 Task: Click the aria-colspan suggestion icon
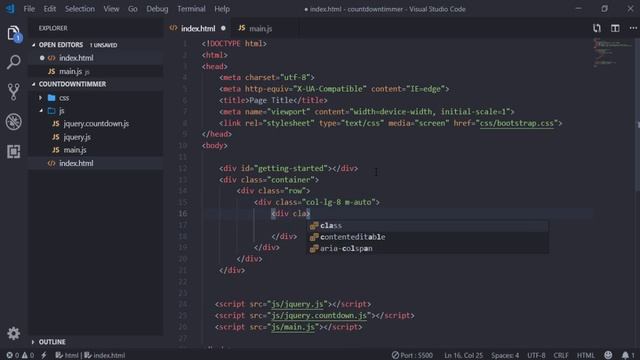pyautogui.click(x=314, y=249)
